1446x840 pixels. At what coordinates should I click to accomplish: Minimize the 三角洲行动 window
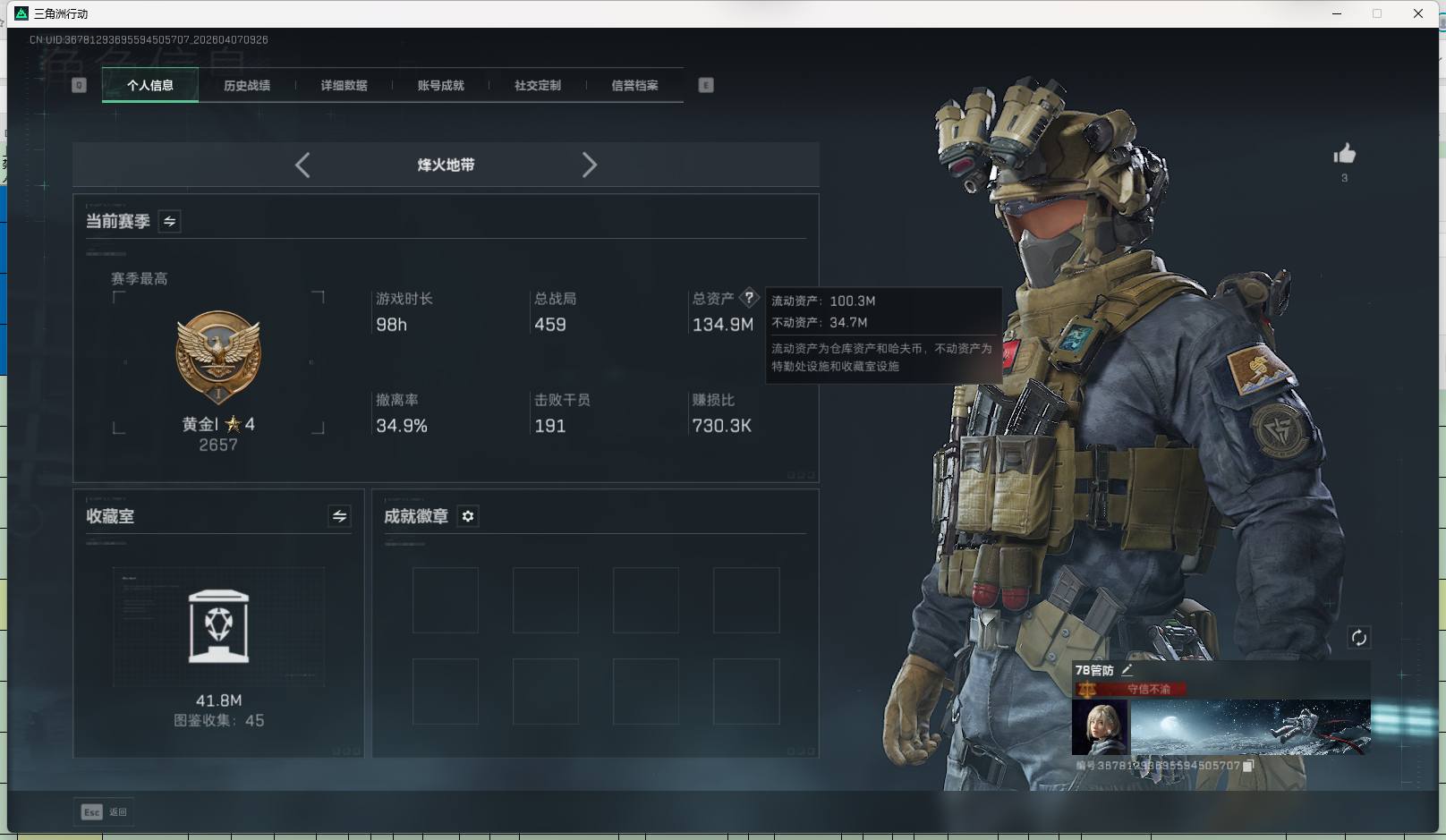pyautogui.click(x=1337, y=13)
